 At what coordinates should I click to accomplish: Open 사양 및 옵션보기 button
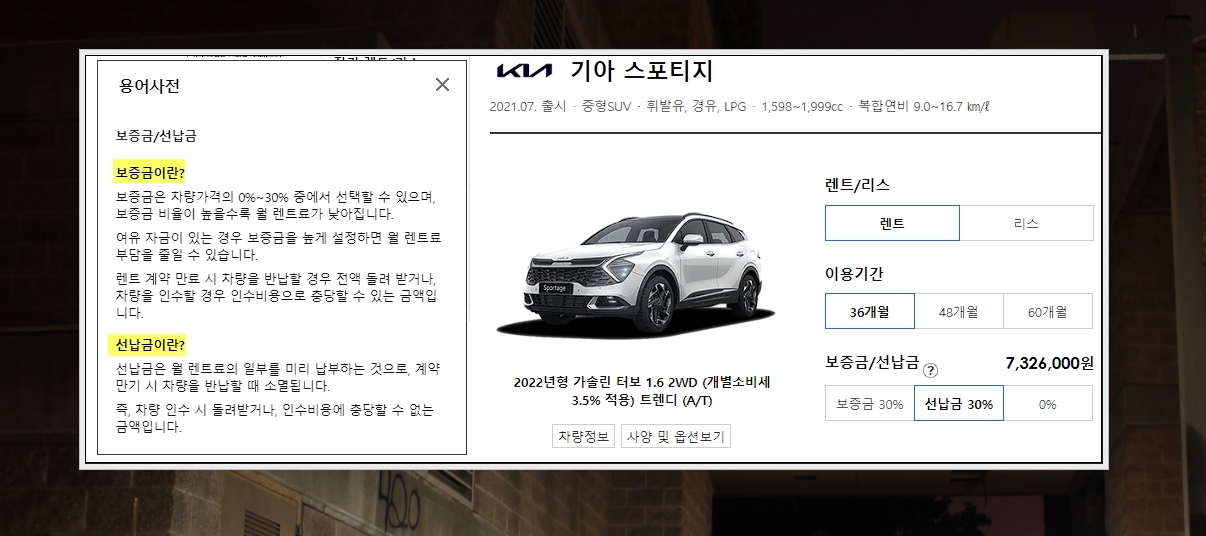676,436
